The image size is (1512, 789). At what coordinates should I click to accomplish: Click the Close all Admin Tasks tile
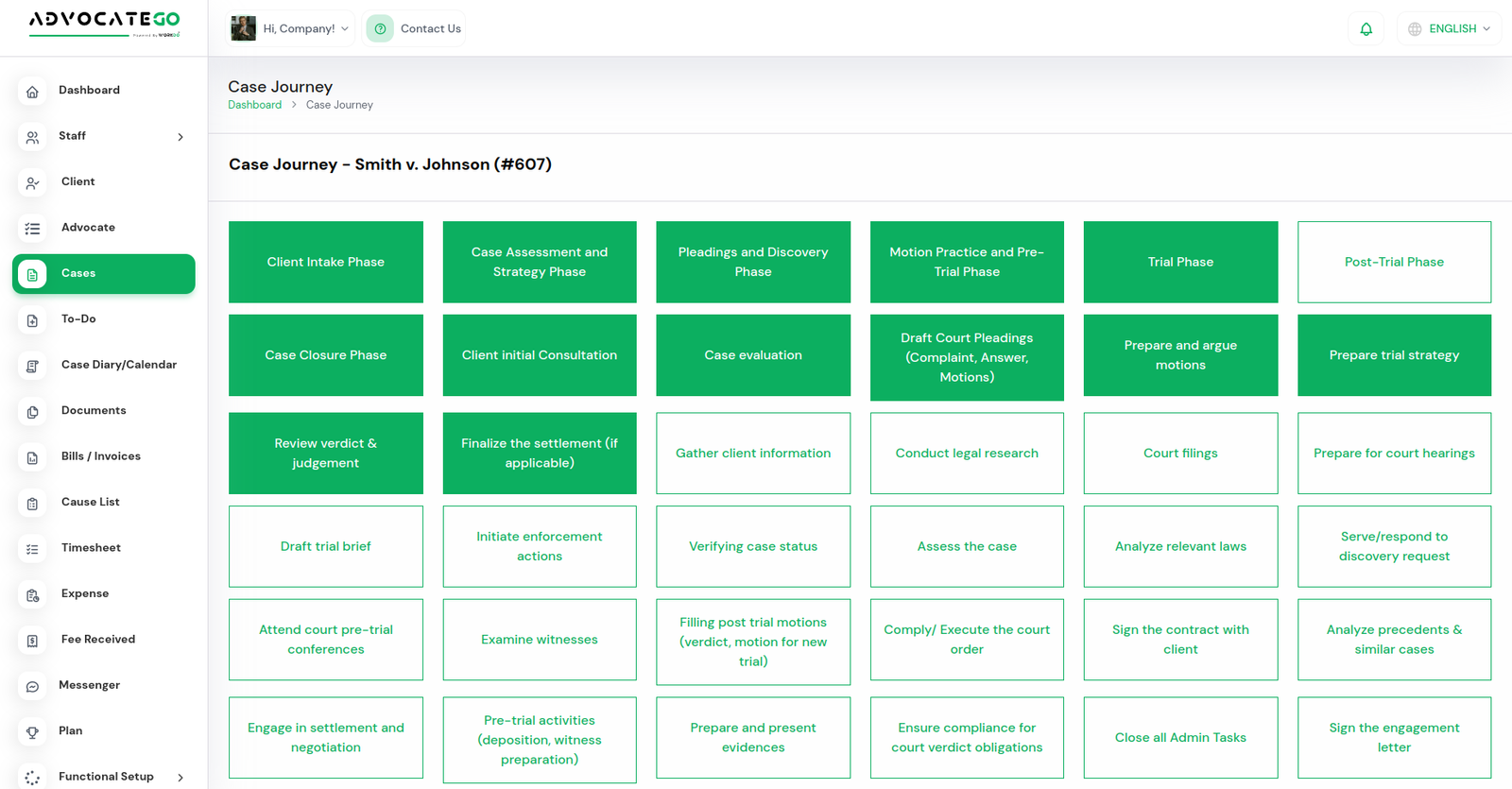click(1180, 738)
